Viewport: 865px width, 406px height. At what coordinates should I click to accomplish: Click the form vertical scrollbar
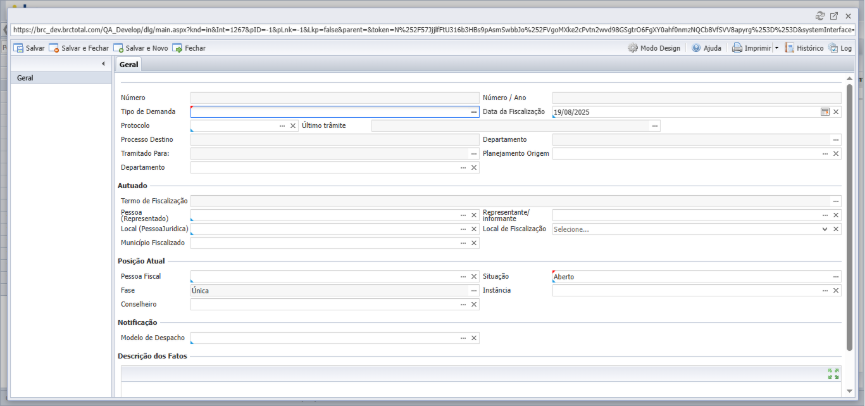pyautogui.click(x=850, y=217)
